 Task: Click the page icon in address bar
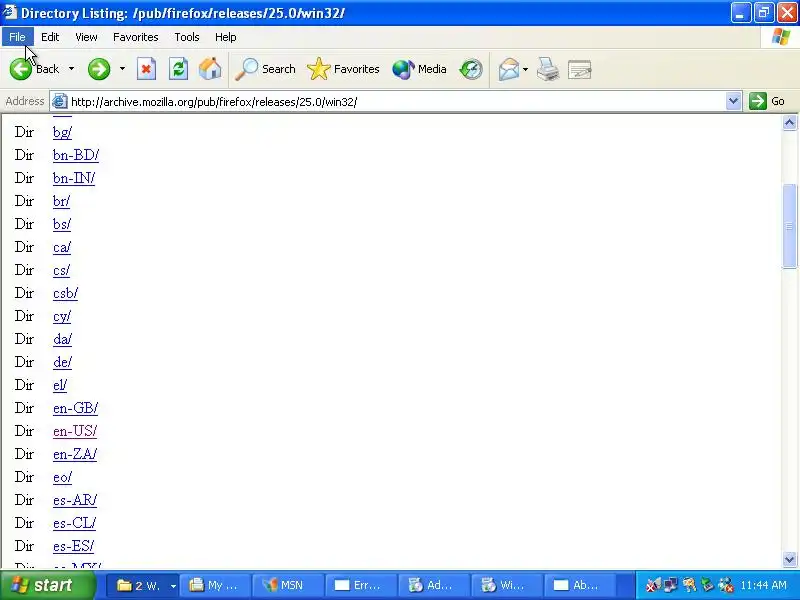(x=60, y=102)
